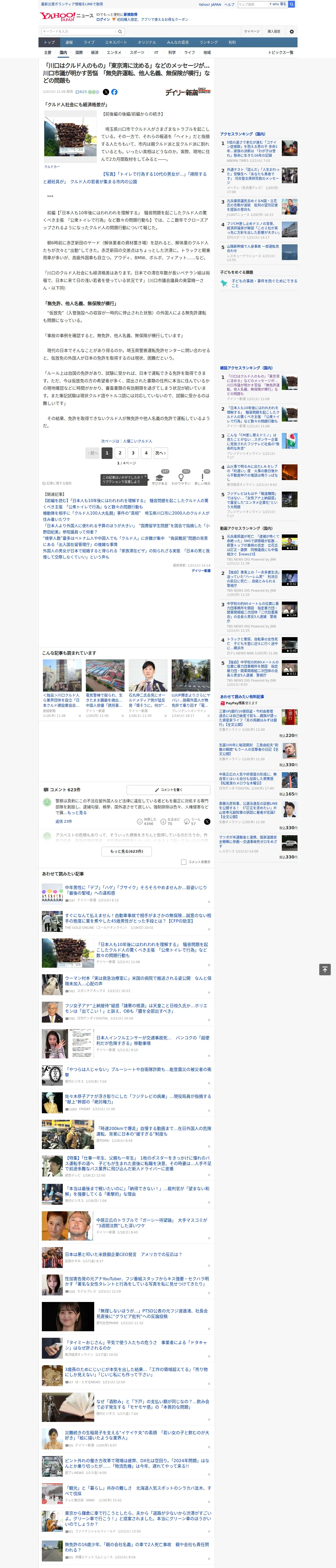This screenshot has width=336, height=1568.
Task: Open the エキスパート tab
Action: coord(116,43)
